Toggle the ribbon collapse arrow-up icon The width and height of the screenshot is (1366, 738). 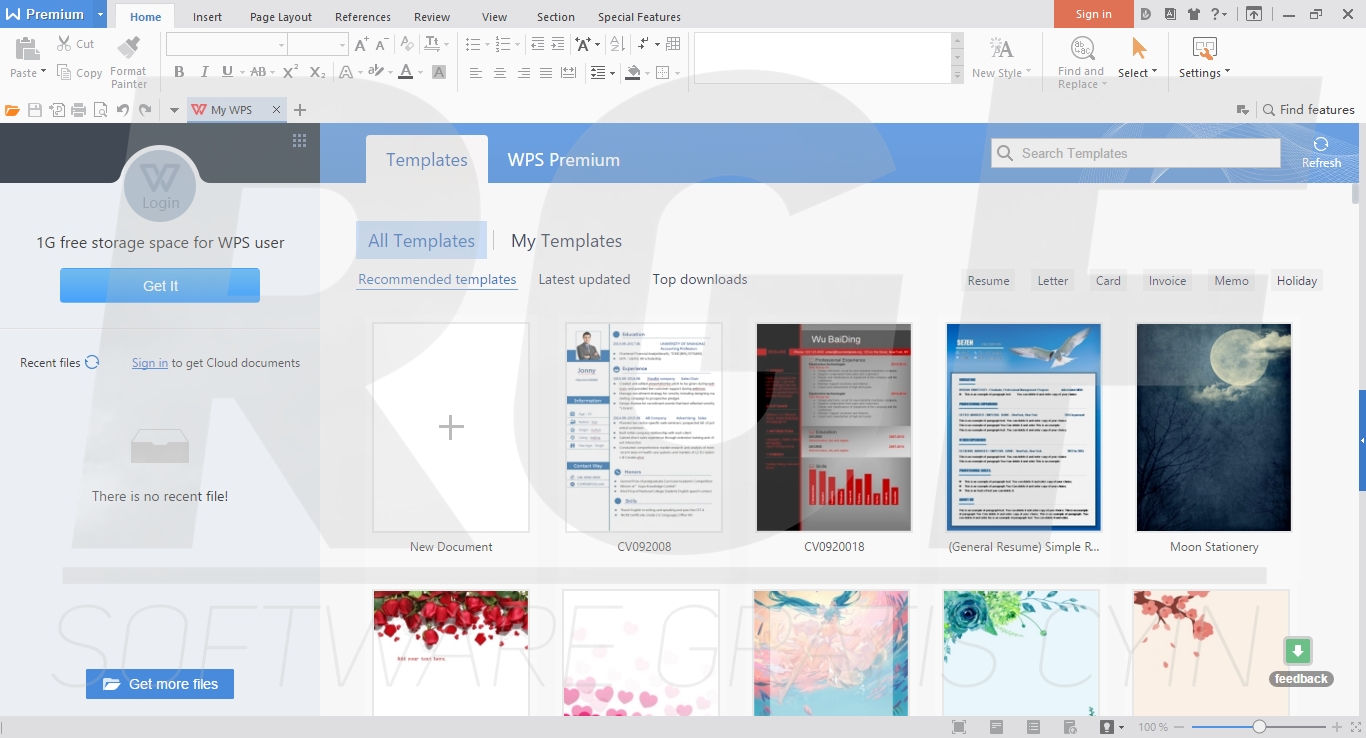[x=1253, y=14]
